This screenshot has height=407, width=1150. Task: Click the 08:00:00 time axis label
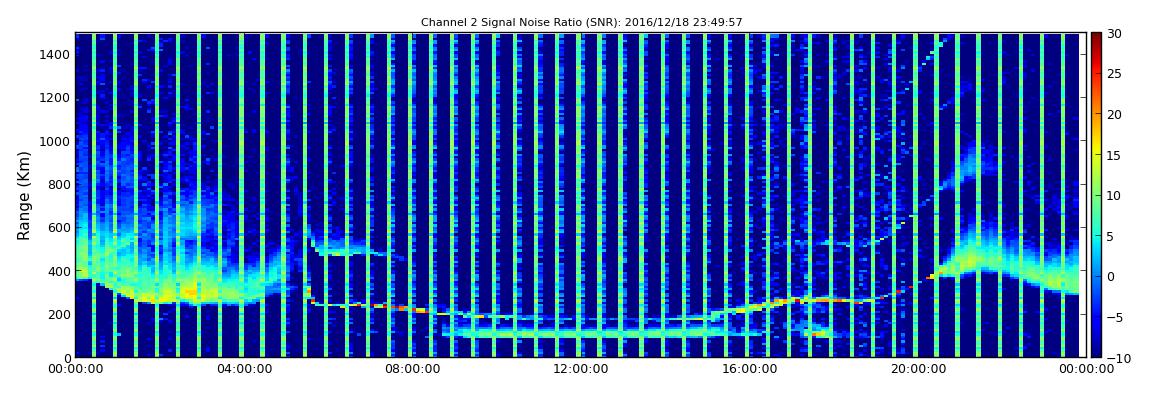[411, 370]
